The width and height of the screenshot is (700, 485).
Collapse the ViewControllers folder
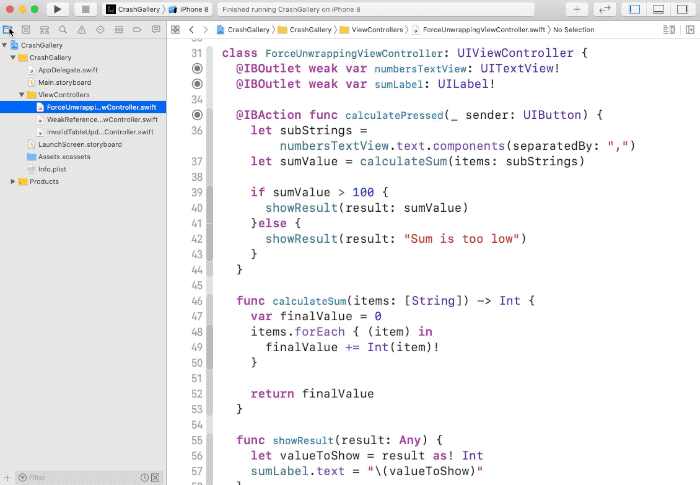tap(22, 94)
